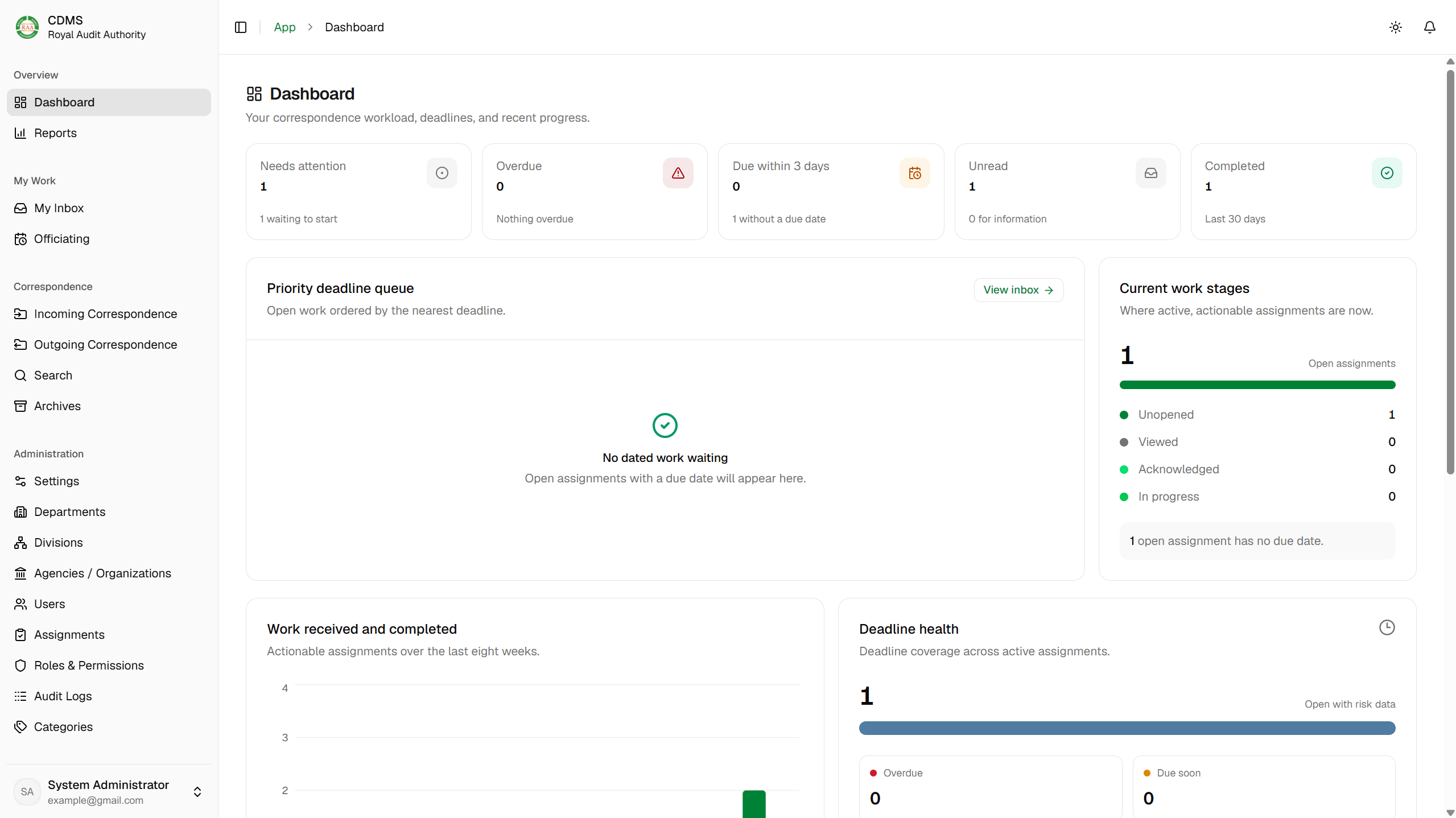
Task: Open Dashboard in the sidebar
Action: pyautogui.click(x=109, y=102)
